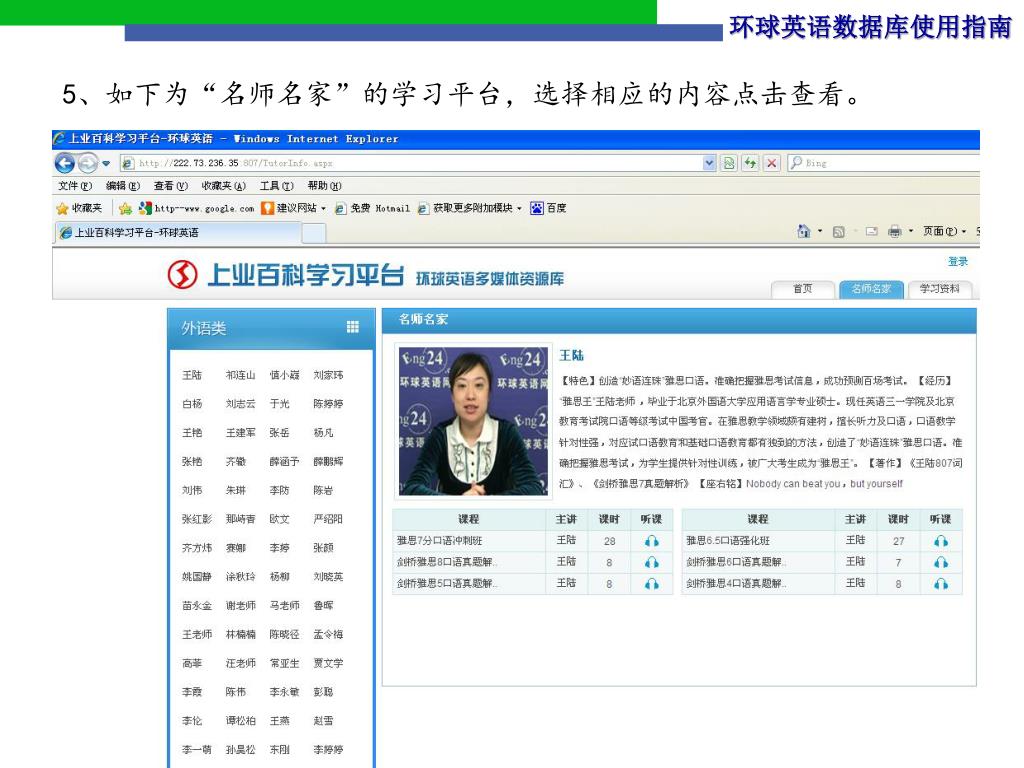Click the 登录 login link
This screenshot has width=1024, height=768.
click(957, 261)
